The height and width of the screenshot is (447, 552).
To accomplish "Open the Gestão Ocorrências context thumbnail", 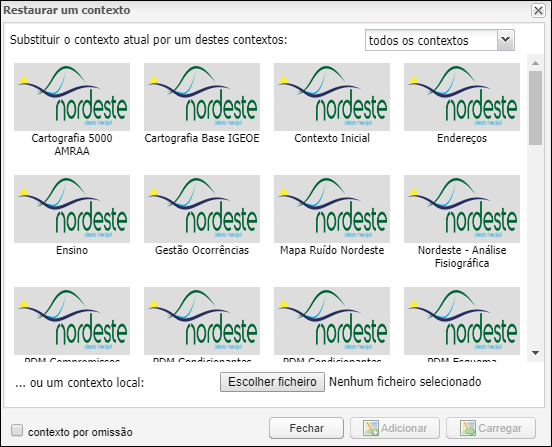I will point(202,209).
